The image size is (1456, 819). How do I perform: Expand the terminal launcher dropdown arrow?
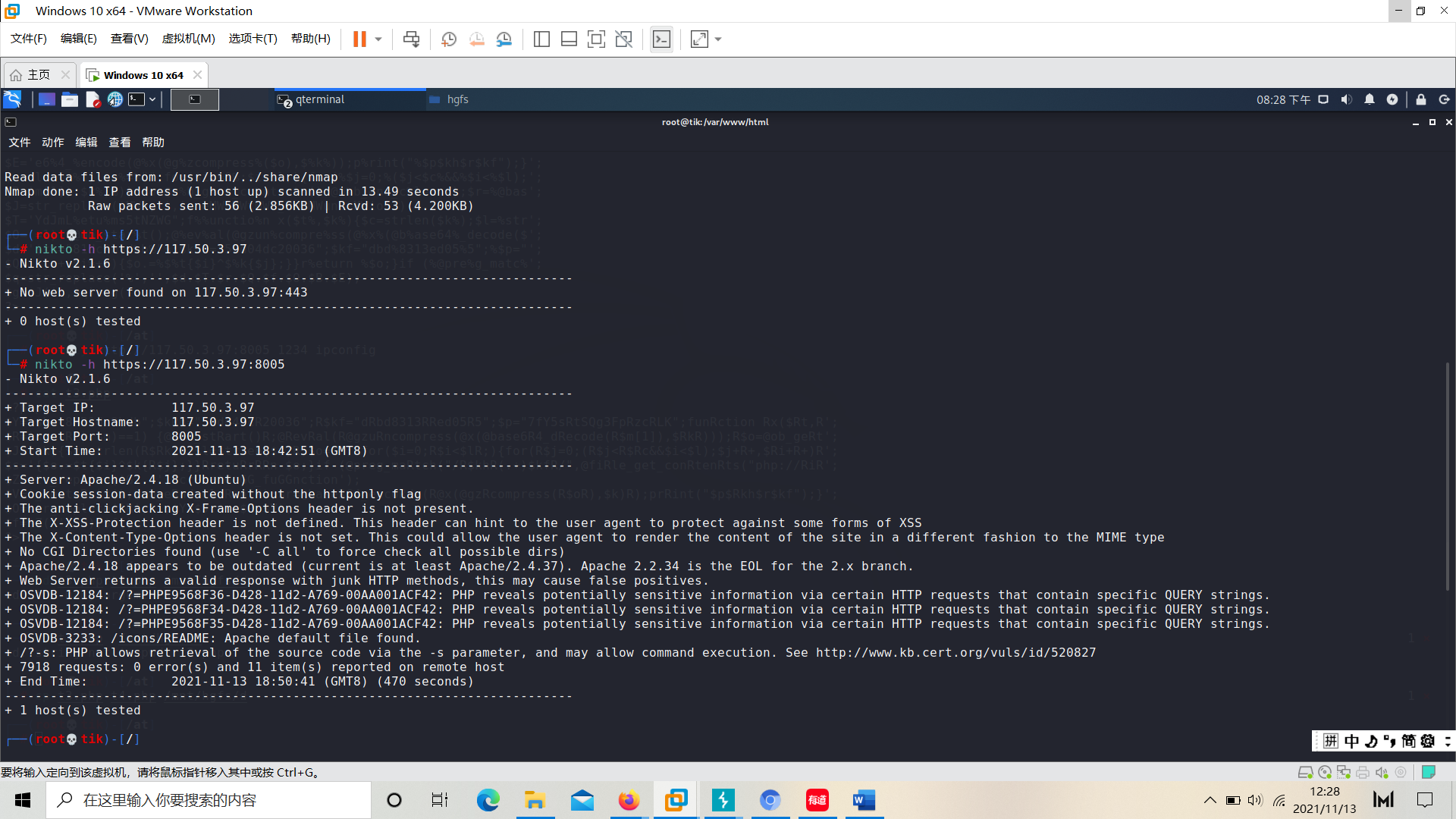tap(152, 99)
